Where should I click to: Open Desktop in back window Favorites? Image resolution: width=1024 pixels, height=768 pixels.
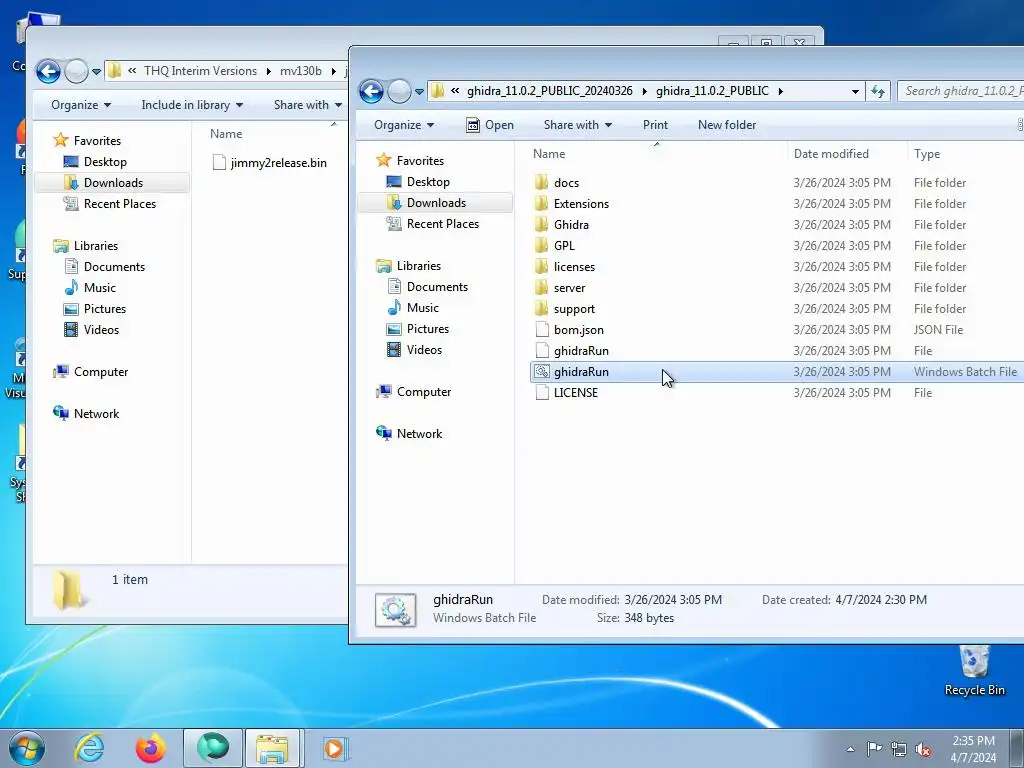point(104,161)
